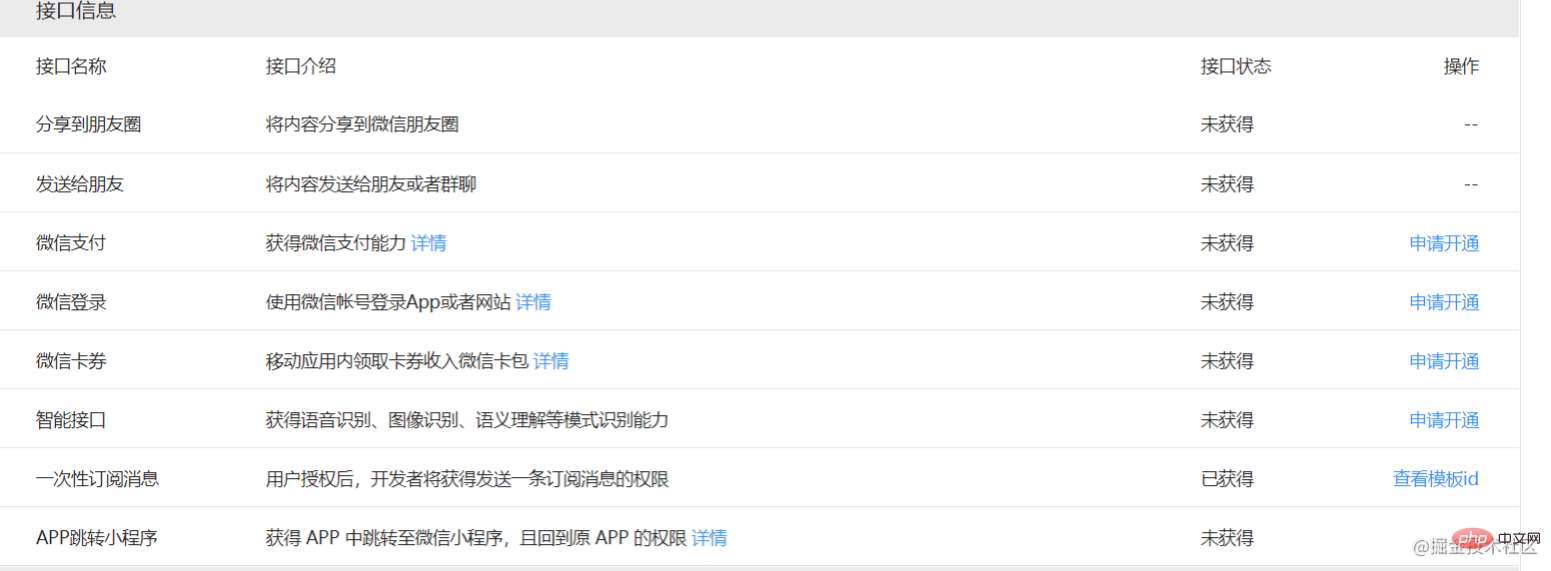1551x571 pixels.
Task: Open 详情 link in 微信卡券 description
Action: click(551, 361)
